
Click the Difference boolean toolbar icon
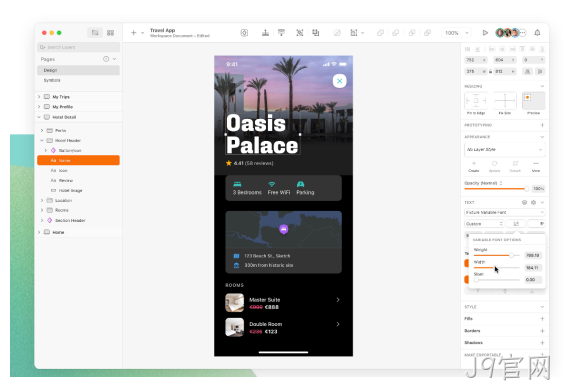[x=427, y=33]
